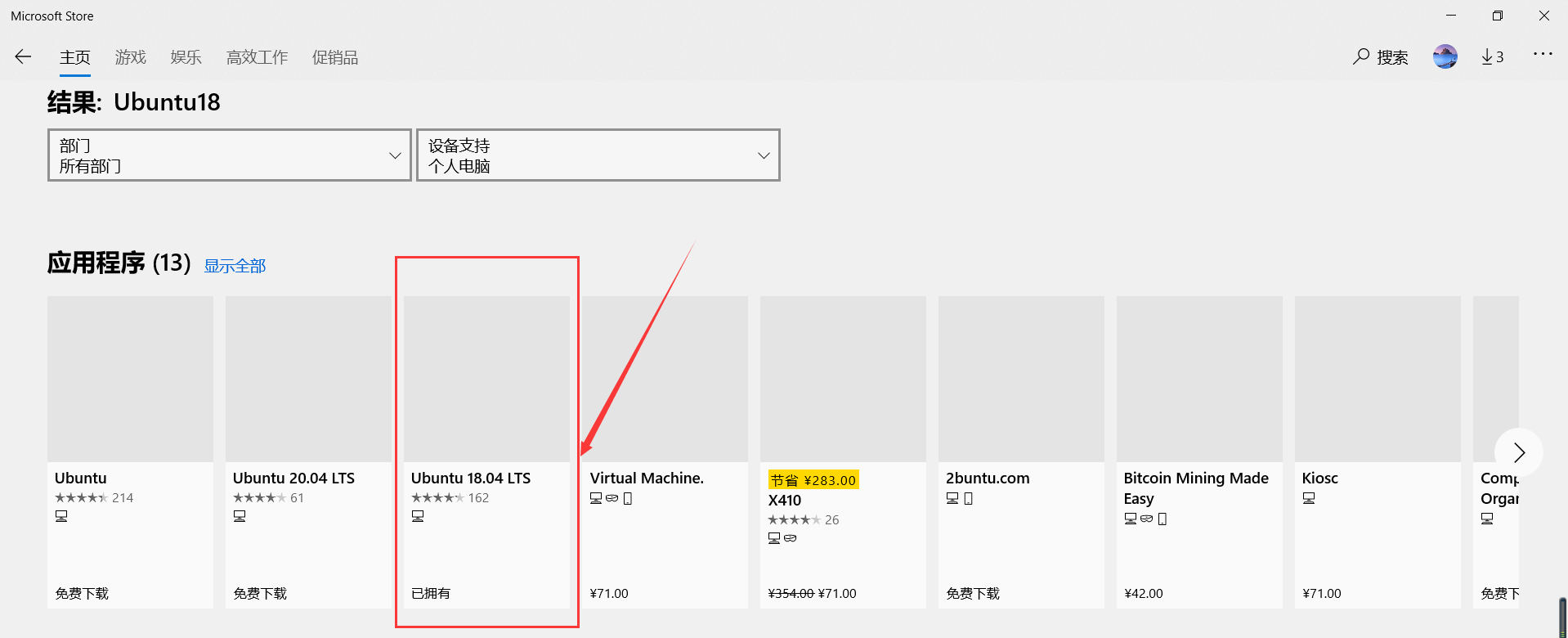Open the Ubuntu app thumbnail
This screenshot has height=638, width=1568.
tap(130, 379)
